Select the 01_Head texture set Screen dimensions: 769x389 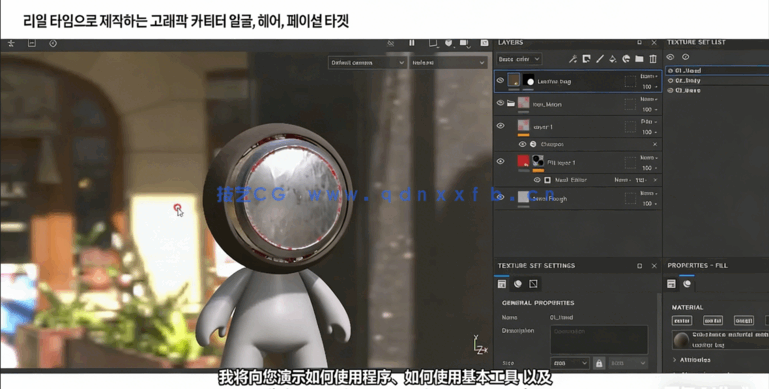click(x=717, y=71)
